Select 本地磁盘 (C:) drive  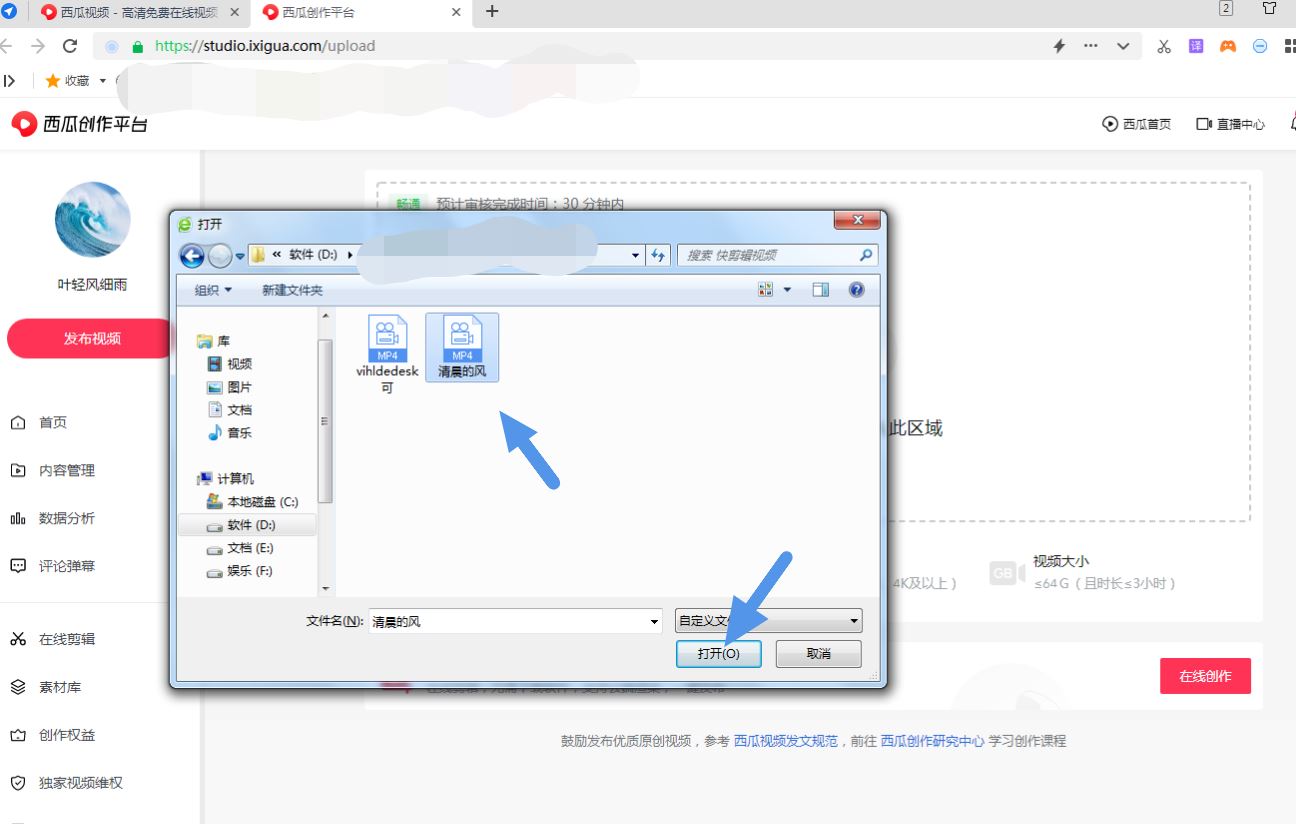tap(252, 502)
